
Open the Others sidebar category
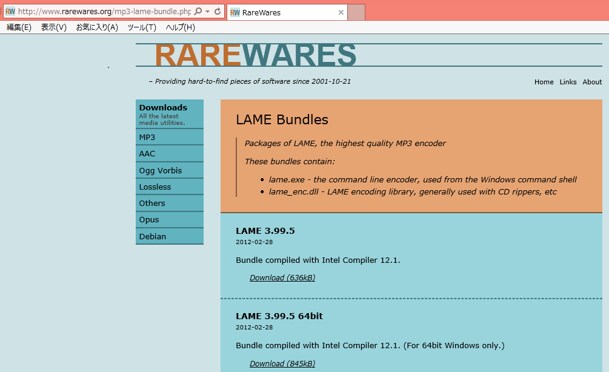(170, 203)
